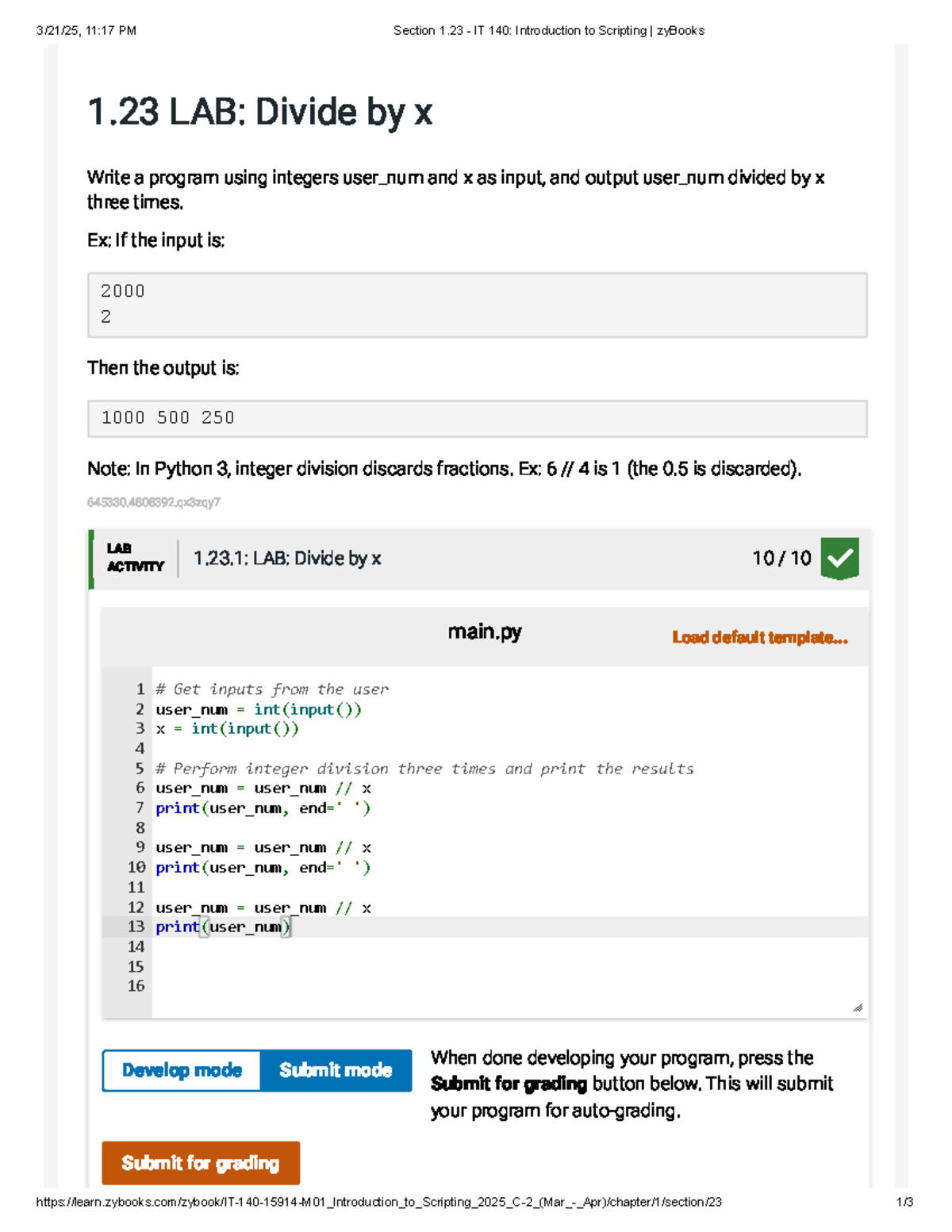The width and height of the screenshot is (952, 1232).
Task: Click the comment on line 5
Action: 424,769
